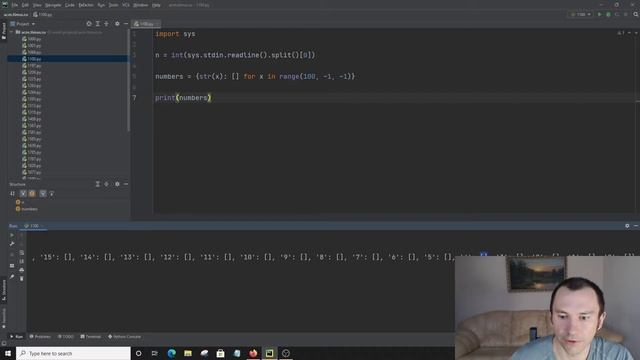This screenshot has height=360, width=640.
Task: Open Structure panel settings gear
Action: coord(117,184)
